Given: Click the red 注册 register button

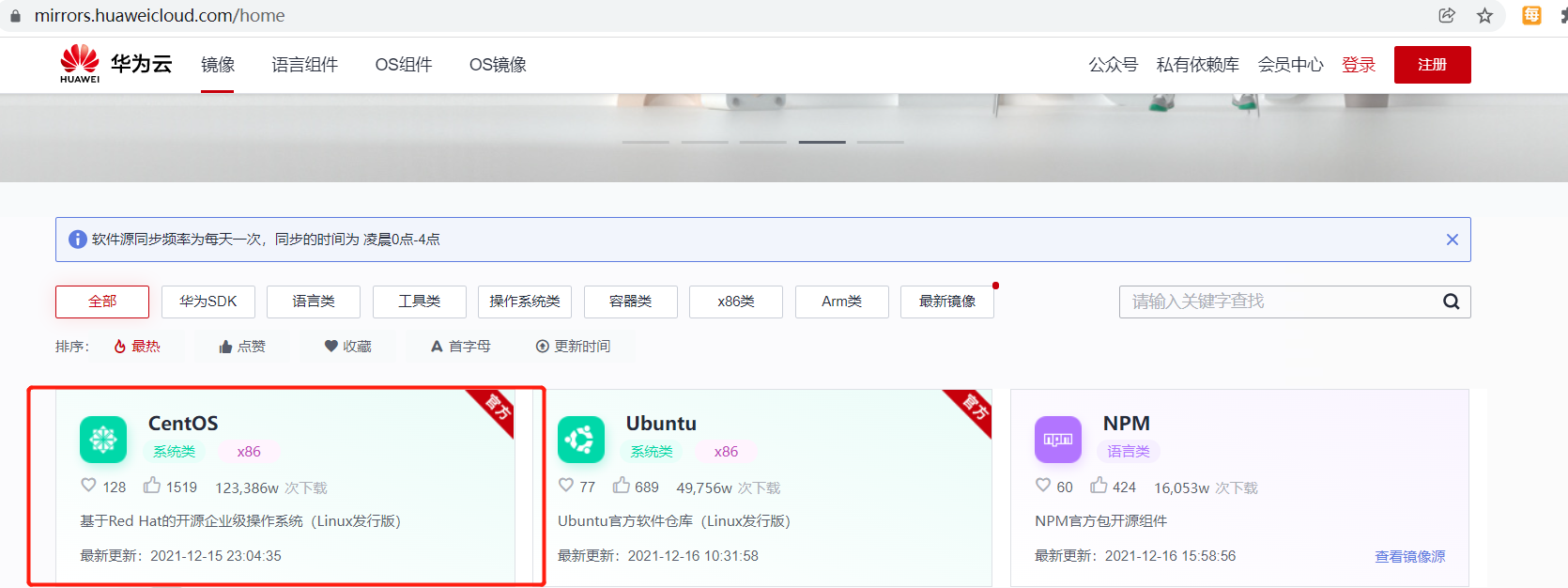Looking at the screenshot, I should 1433,65.
